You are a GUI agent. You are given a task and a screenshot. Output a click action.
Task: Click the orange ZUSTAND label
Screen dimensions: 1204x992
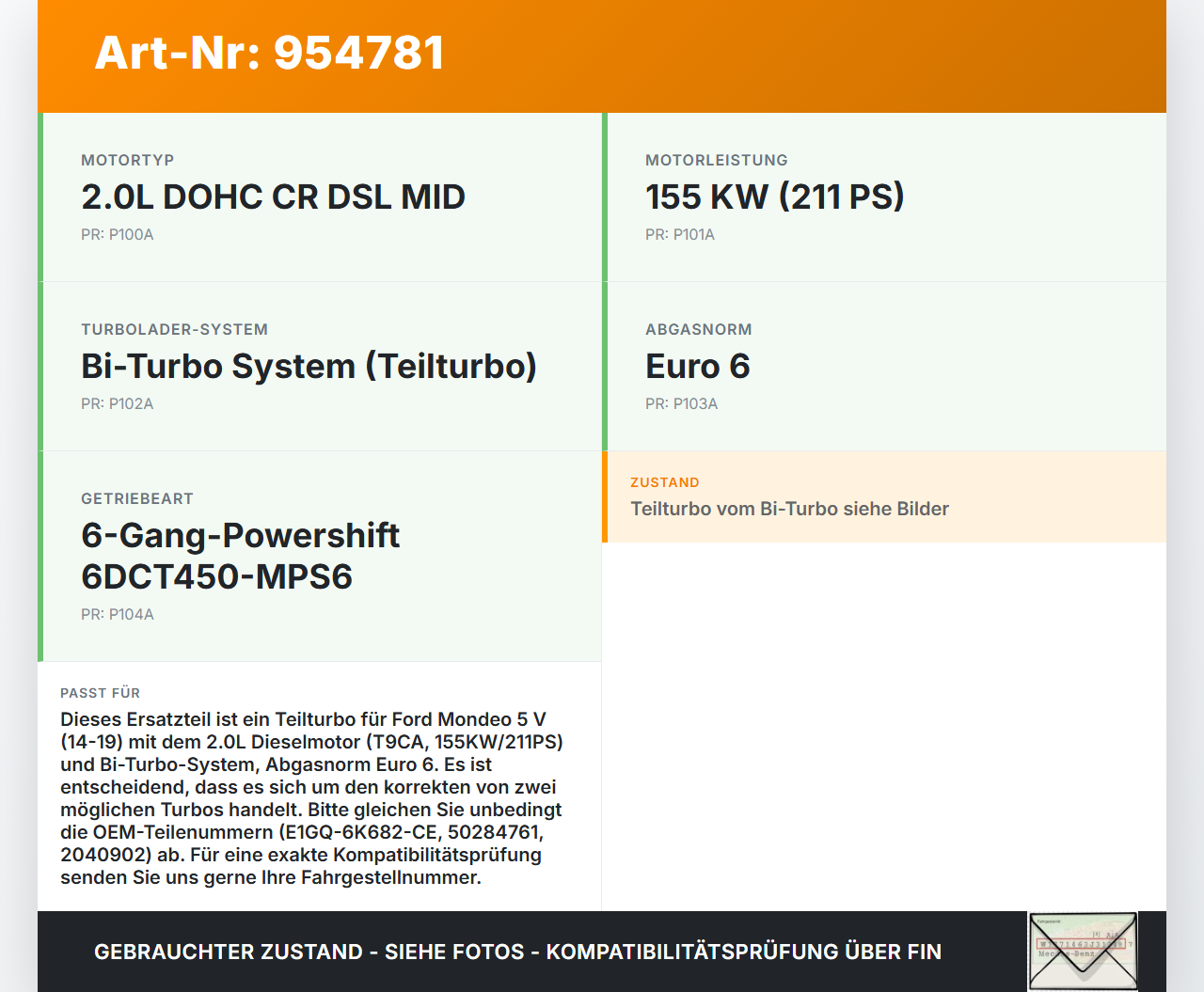coord(665,482)
